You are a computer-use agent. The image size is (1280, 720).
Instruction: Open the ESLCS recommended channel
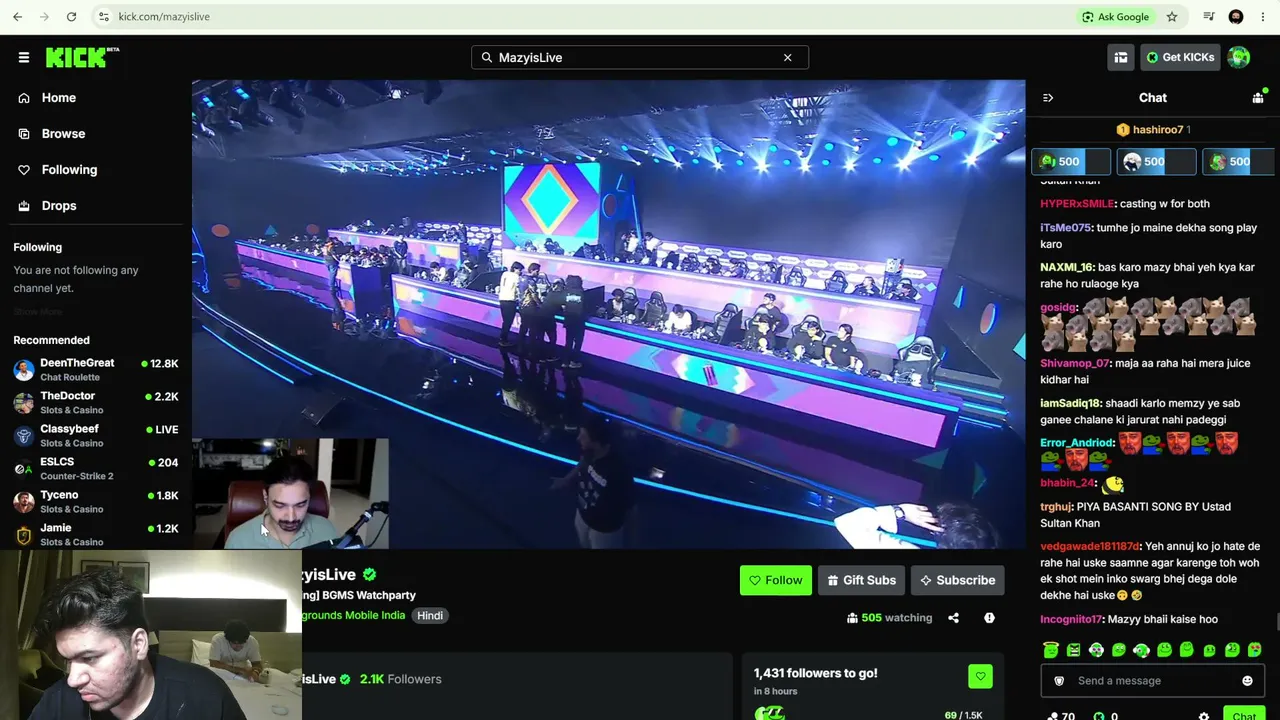point(96,469)
